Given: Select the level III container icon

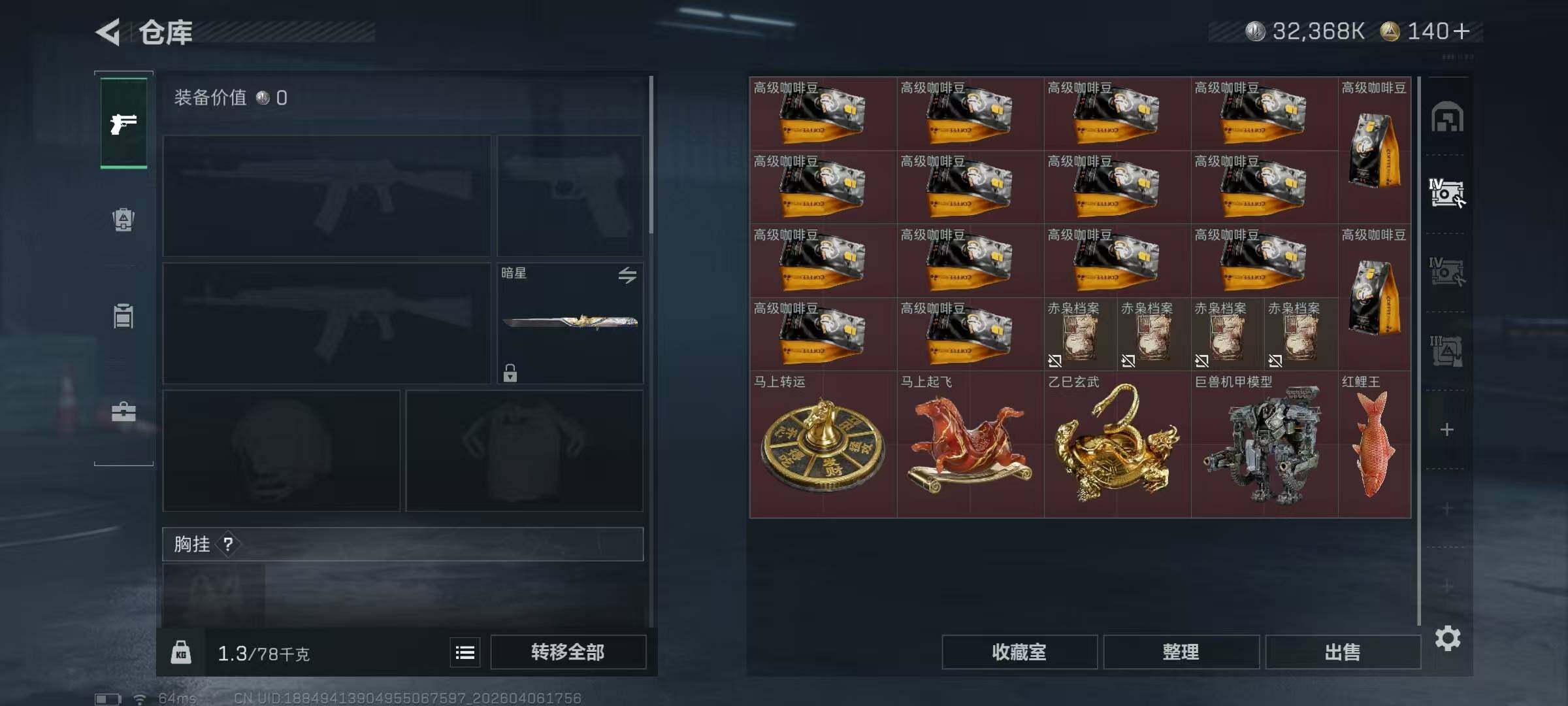Looking at the screenshot, I should point(1446,351).
